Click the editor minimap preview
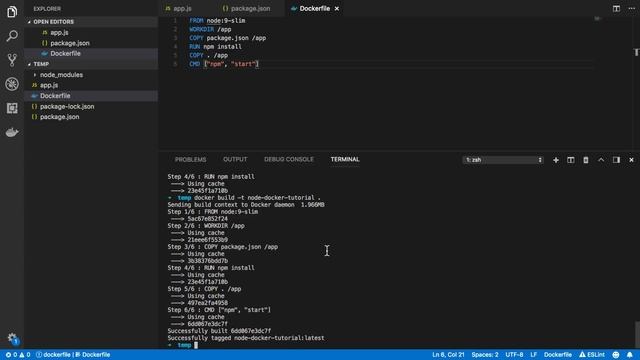The height and width of the screenshot is (360, 640). pyautogui.click(x=598, y=18)
